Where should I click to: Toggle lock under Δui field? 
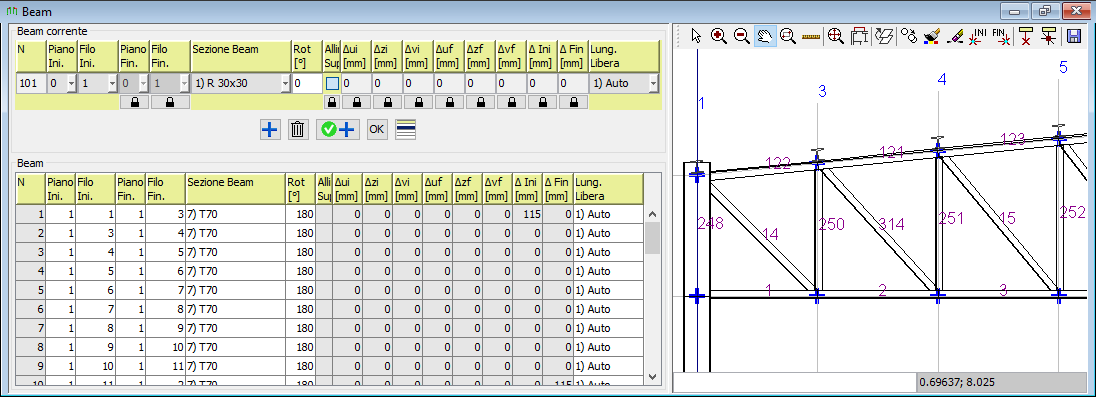coord(356,102)
